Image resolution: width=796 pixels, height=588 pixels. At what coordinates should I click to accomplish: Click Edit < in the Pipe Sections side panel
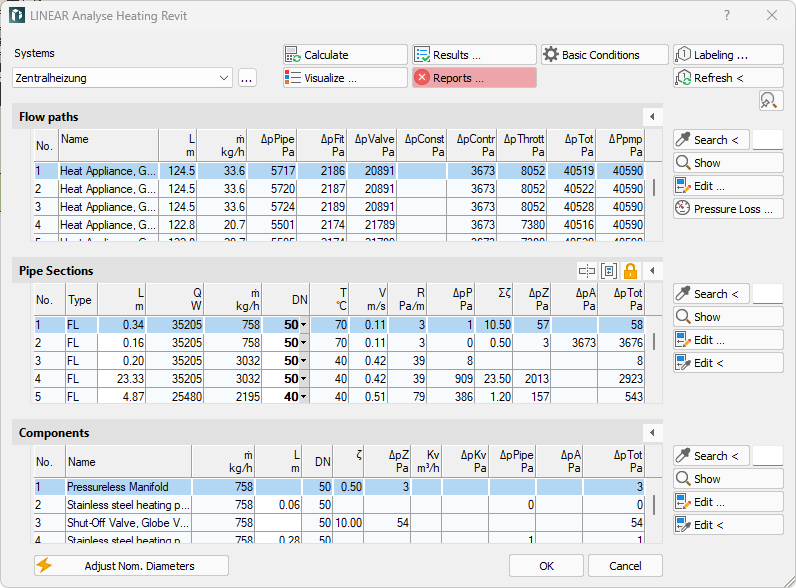pos(728,363)
